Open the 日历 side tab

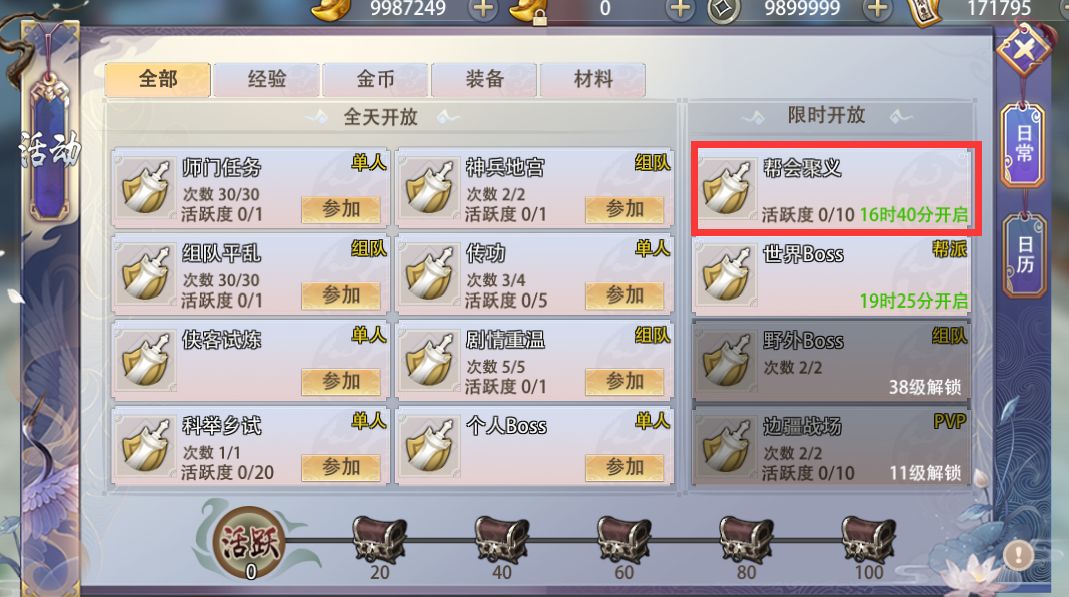click(x=1025, y=255)
